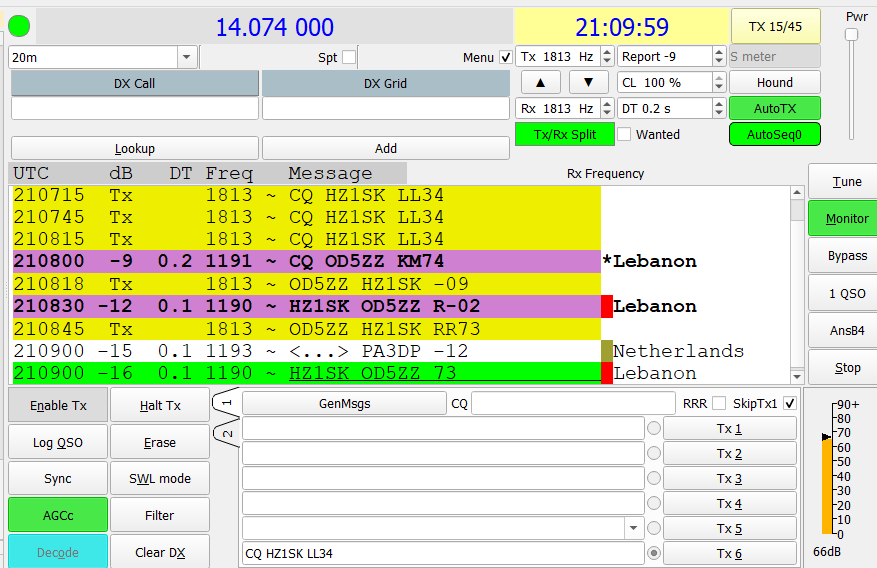Switch to message tab 2

228,434
